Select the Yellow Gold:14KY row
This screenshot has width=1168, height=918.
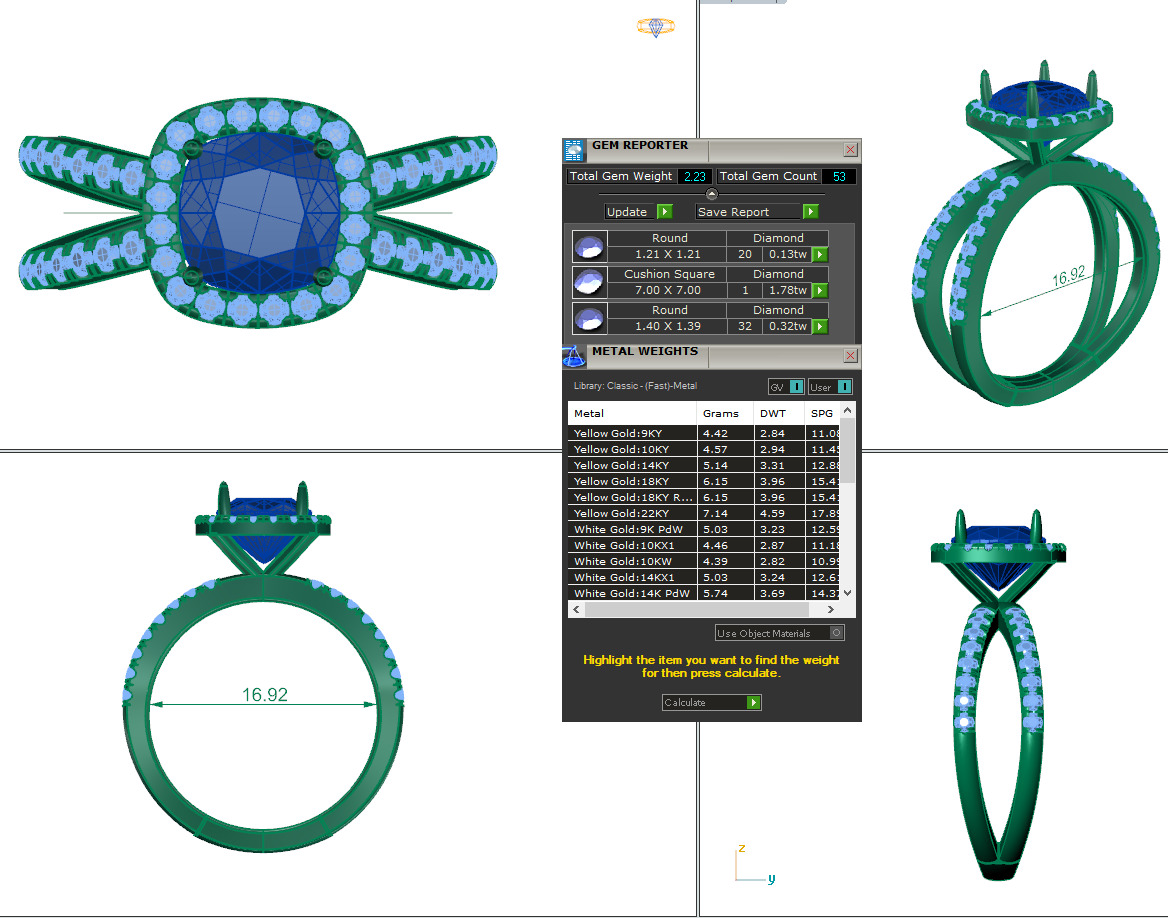coord(704,465)
